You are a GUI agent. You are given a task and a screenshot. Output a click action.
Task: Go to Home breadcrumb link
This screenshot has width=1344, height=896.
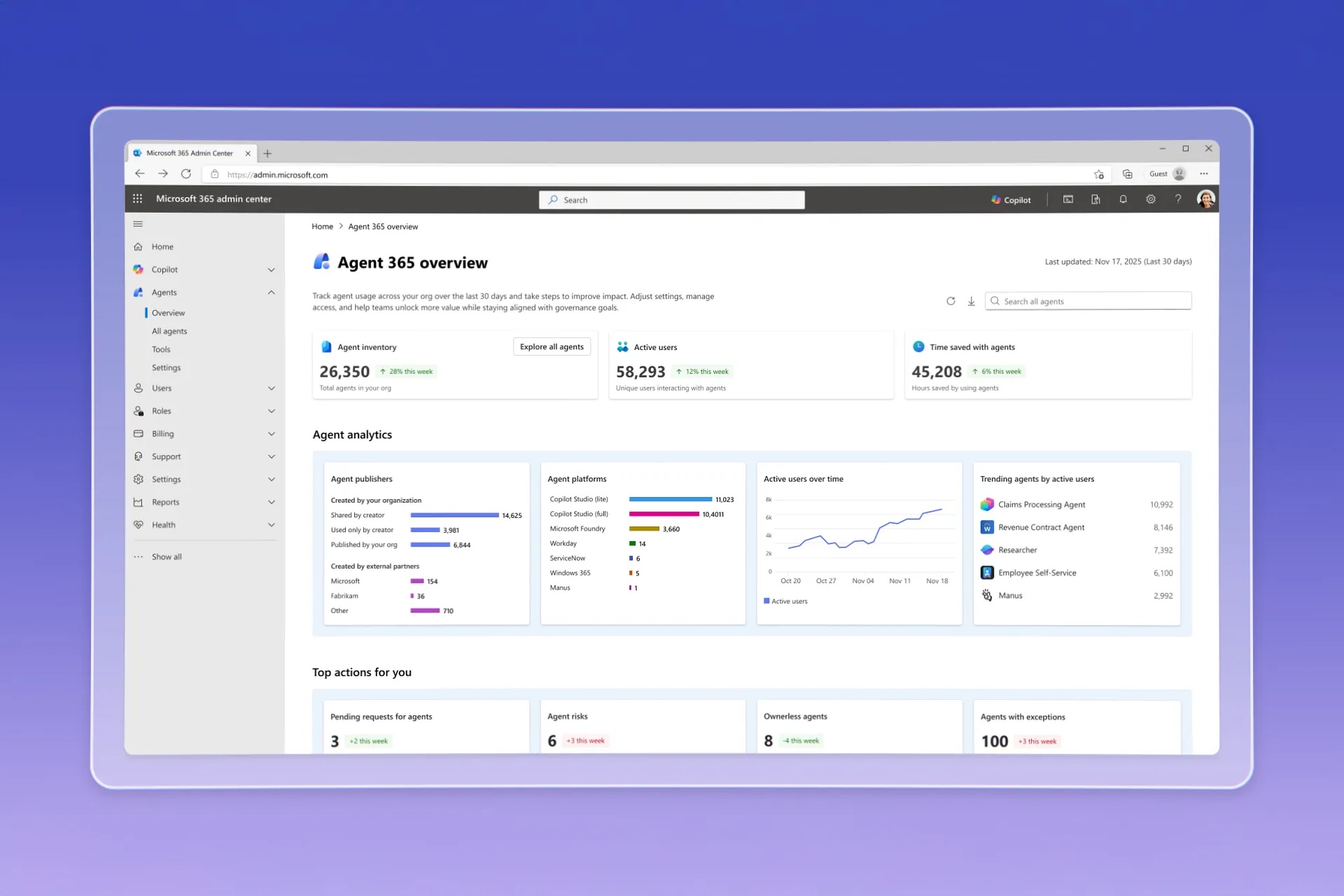pyautogui.click(x=322, y=226)
